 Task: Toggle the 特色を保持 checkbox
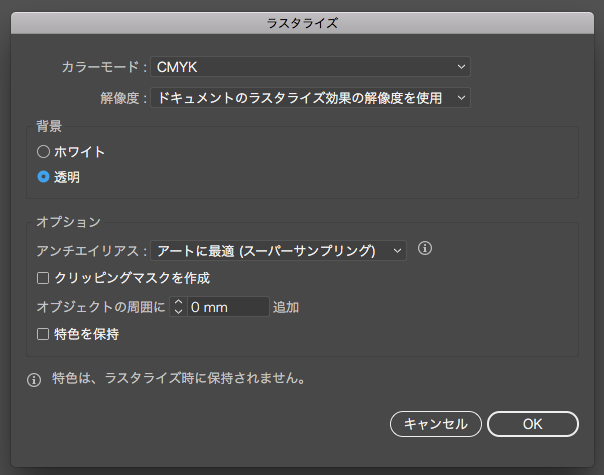coord(43,334)
